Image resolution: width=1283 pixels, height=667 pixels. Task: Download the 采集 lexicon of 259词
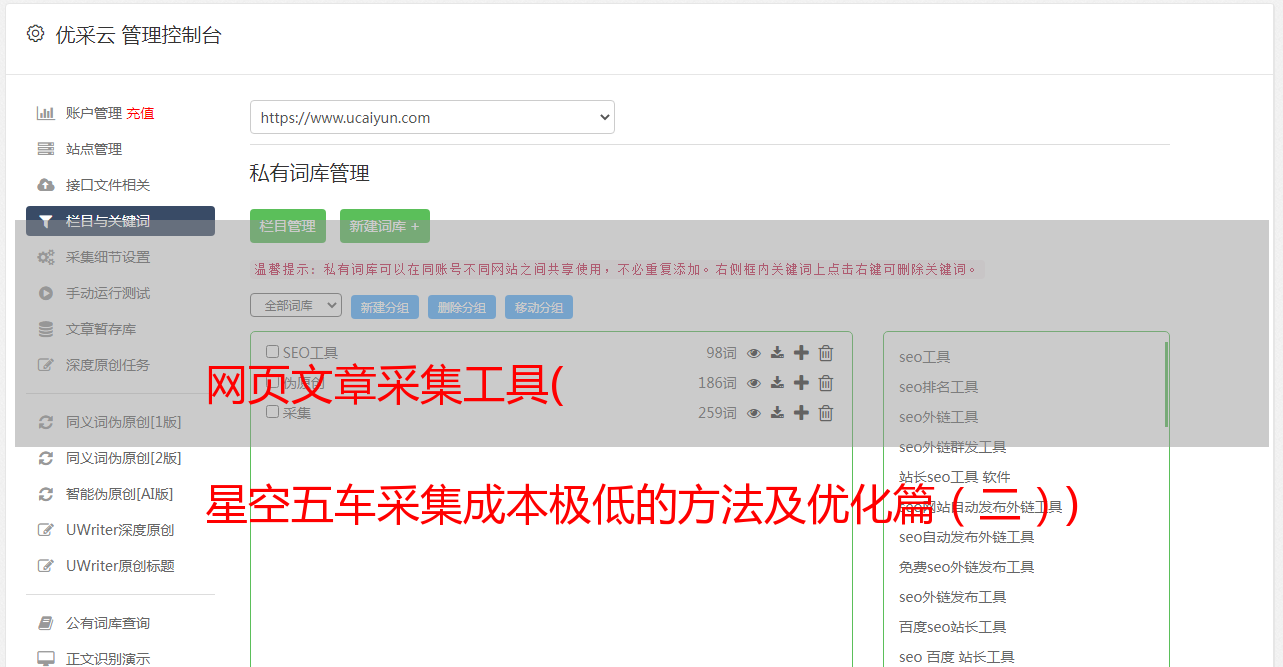click(777, 413)
